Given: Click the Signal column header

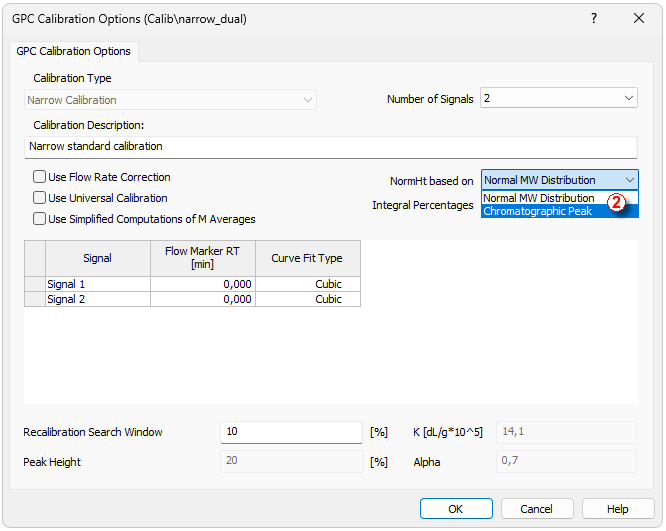Looking at the screenshot, I should [98, 258].
